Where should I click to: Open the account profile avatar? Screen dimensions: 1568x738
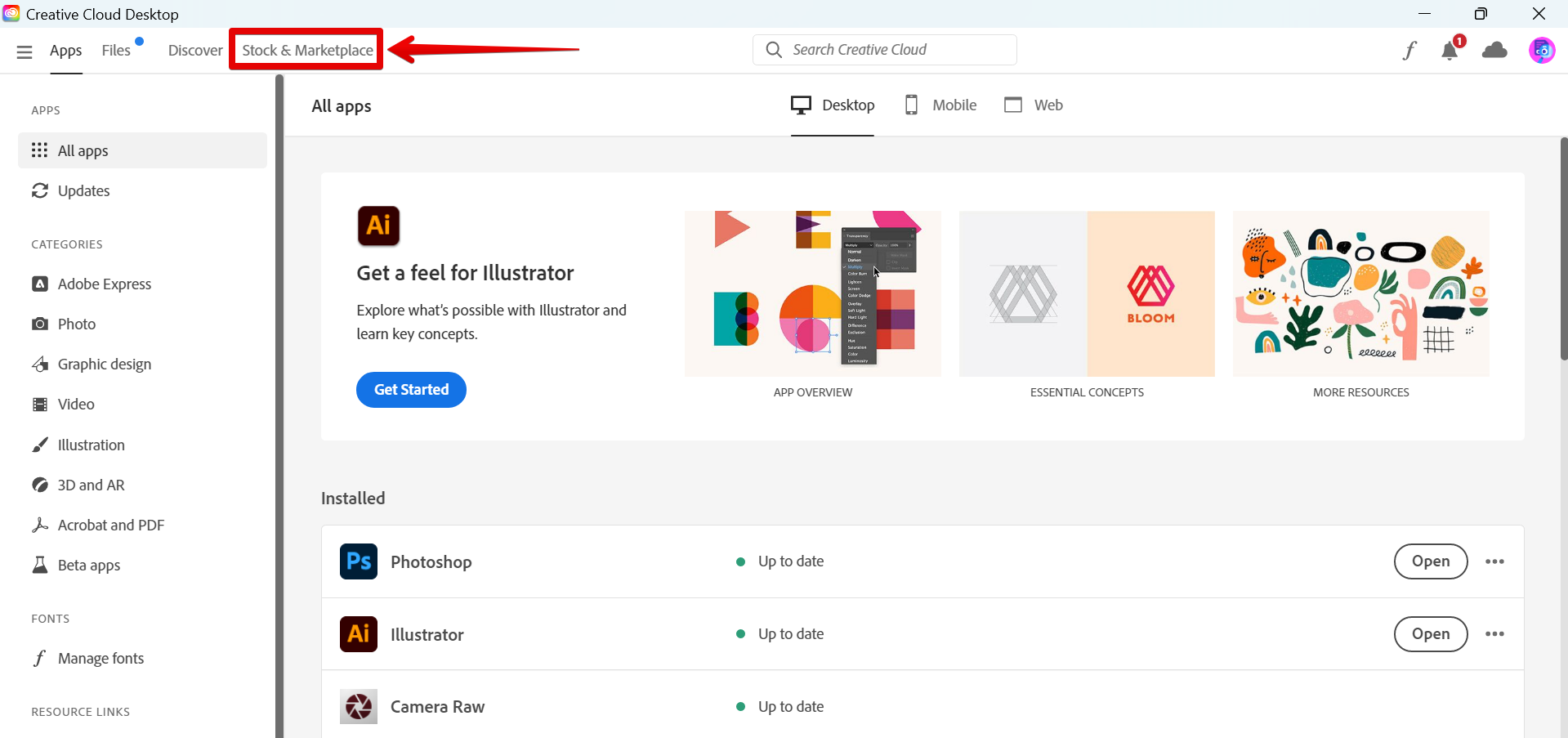[x=1542, y=51]
